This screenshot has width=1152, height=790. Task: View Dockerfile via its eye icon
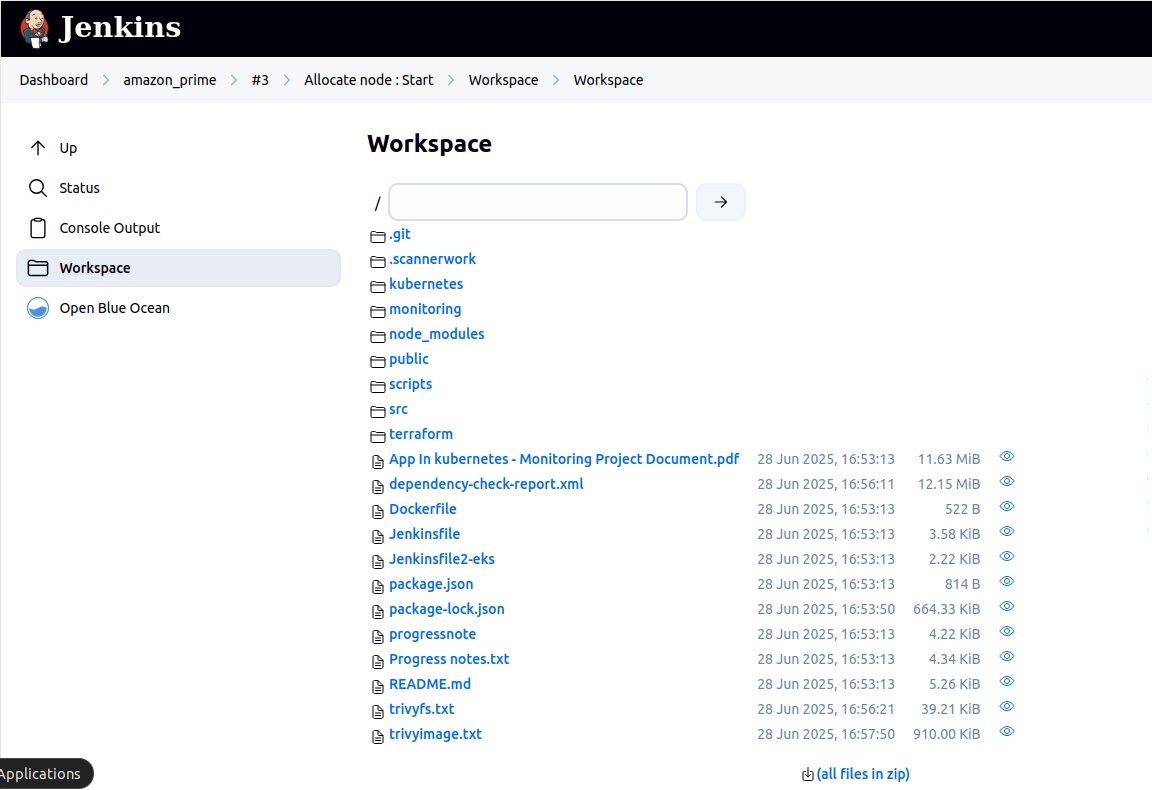1007,506
